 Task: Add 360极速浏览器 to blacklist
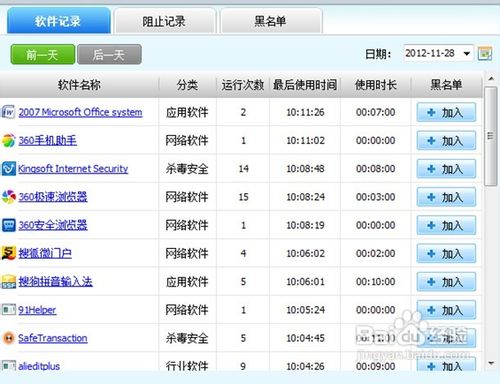coord(446,197)
